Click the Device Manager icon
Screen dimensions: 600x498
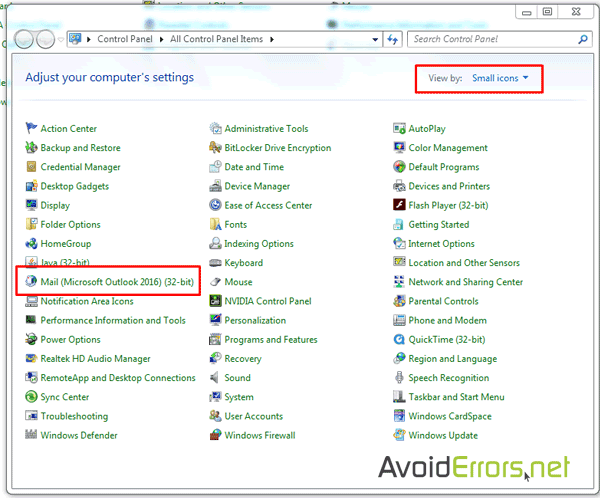click(216, 186)
